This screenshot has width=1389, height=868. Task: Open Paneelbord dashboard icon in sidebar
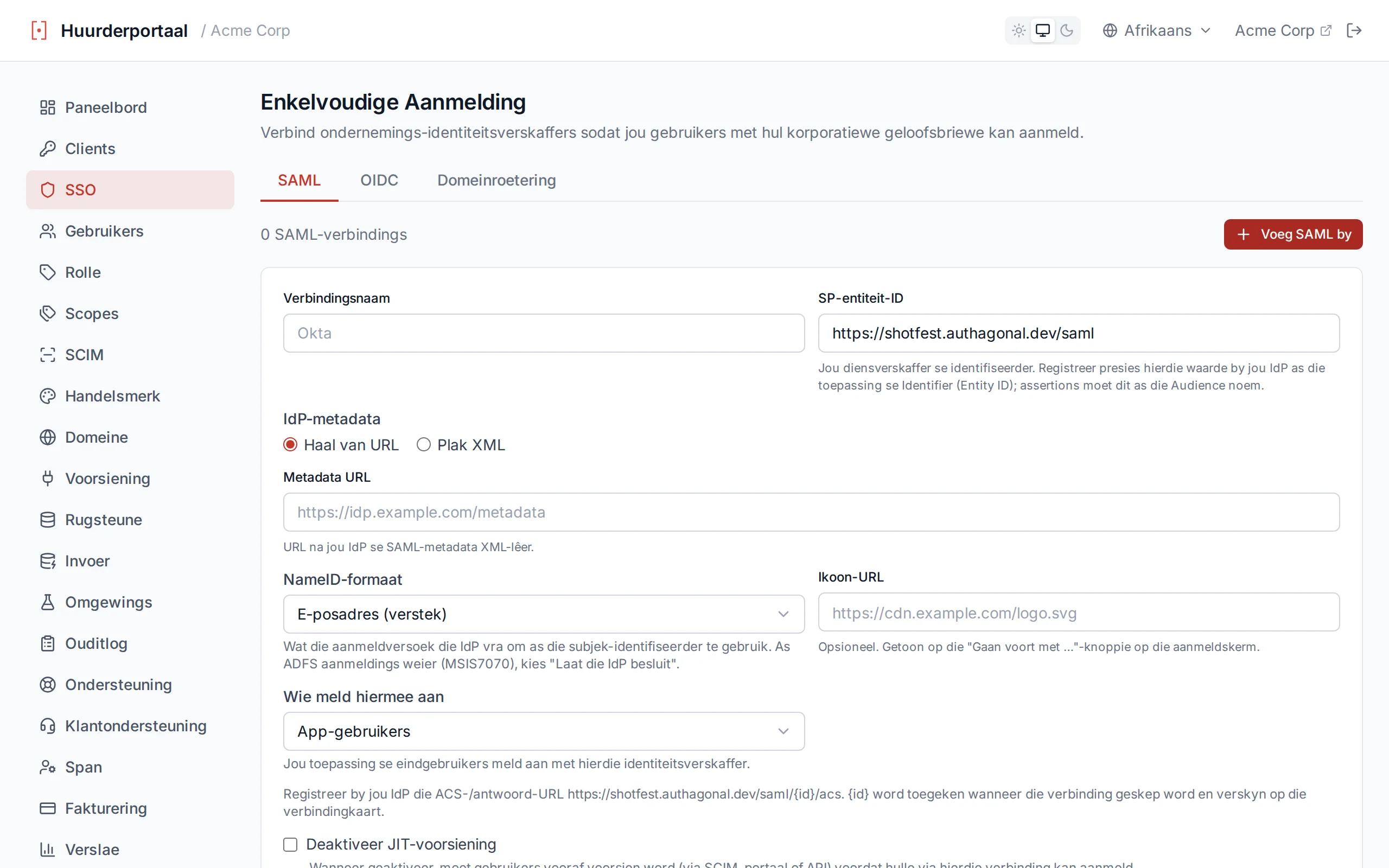pyautogui.click(x=48, y=107)
